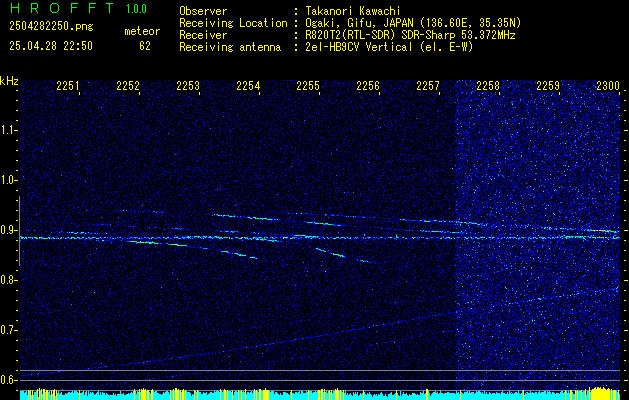This screenshot has width=629, height=400.
Task: Click the 2259 time marker
Action: [548, 85]
